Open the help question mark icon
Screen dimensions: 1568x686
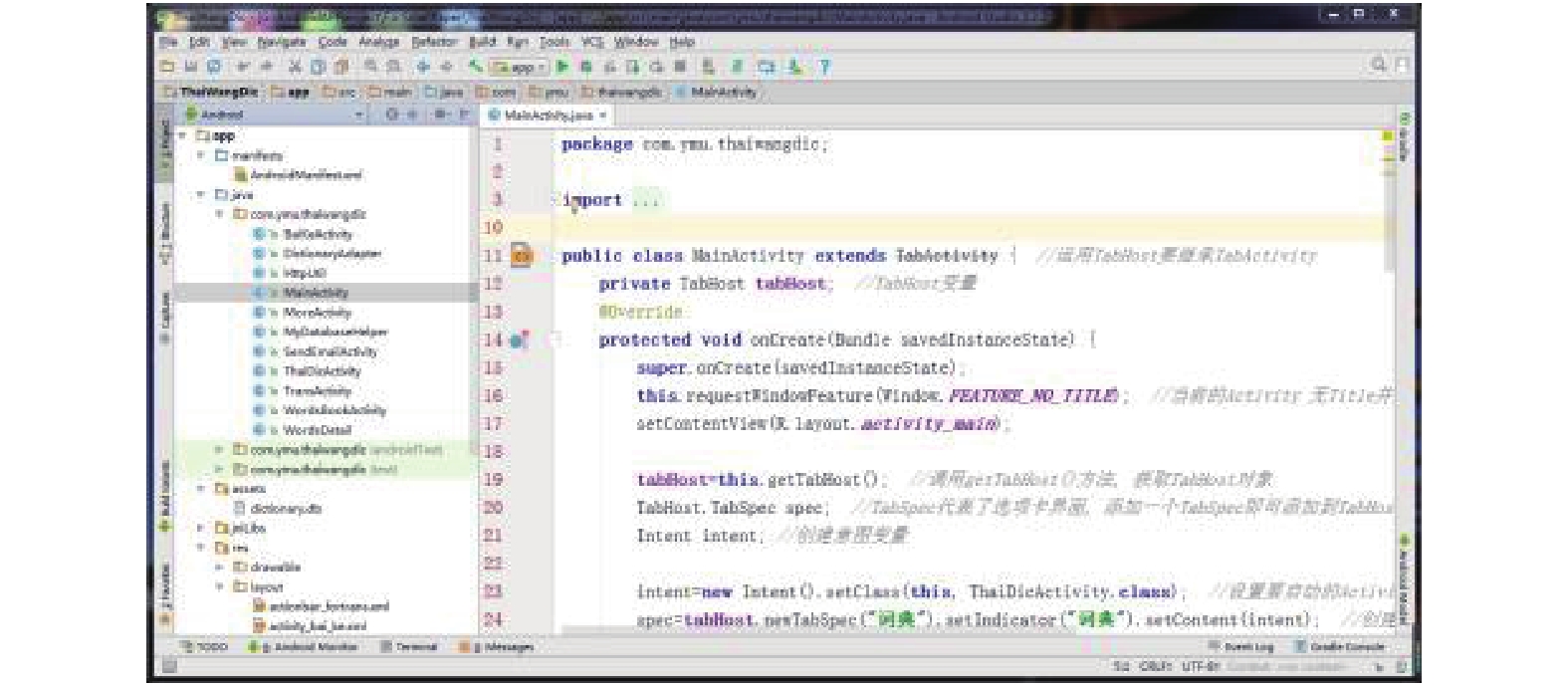824,67
